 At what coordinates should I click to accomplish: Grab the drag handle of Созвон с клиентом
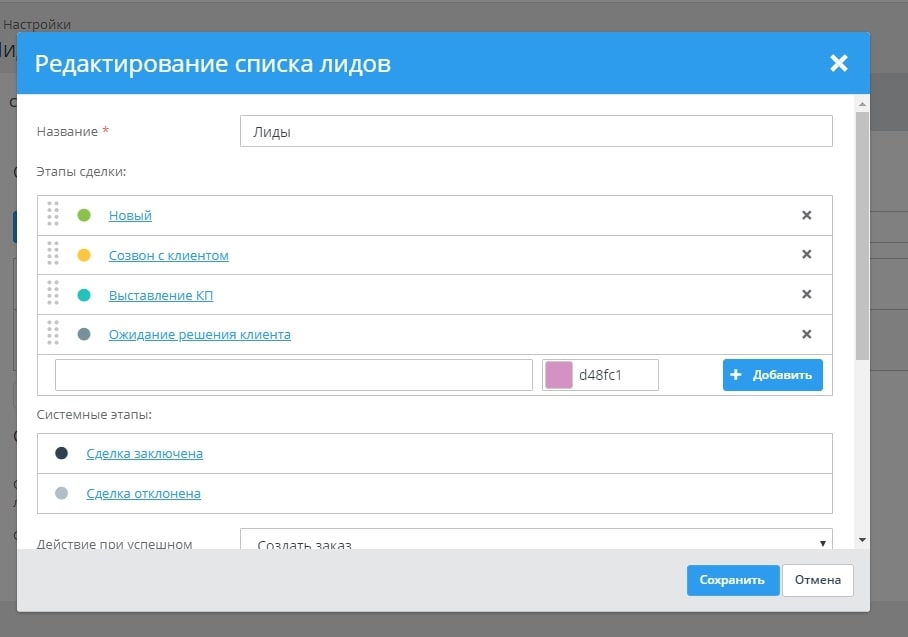click(53, 253)
